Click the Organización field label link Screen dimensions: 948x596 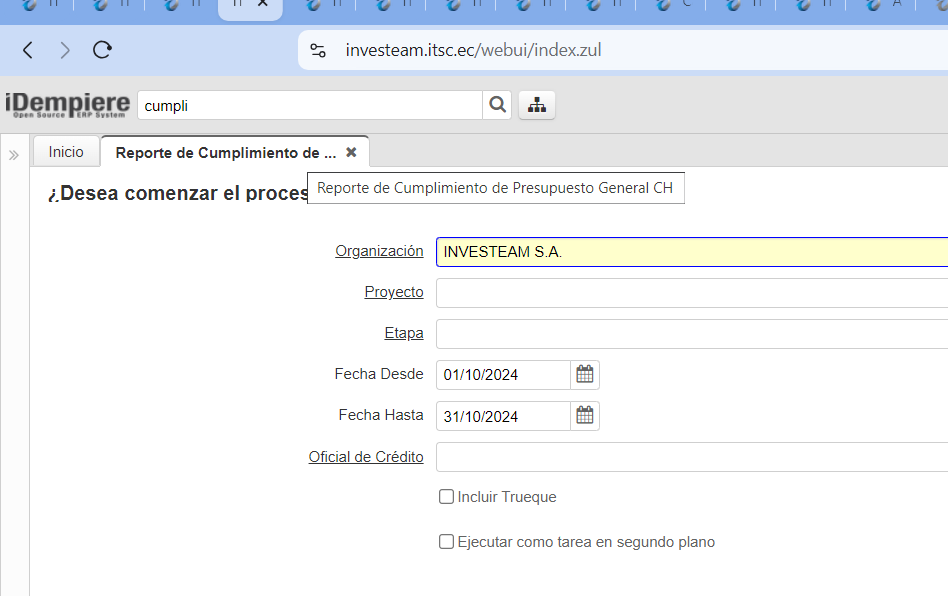pos(379,251)
